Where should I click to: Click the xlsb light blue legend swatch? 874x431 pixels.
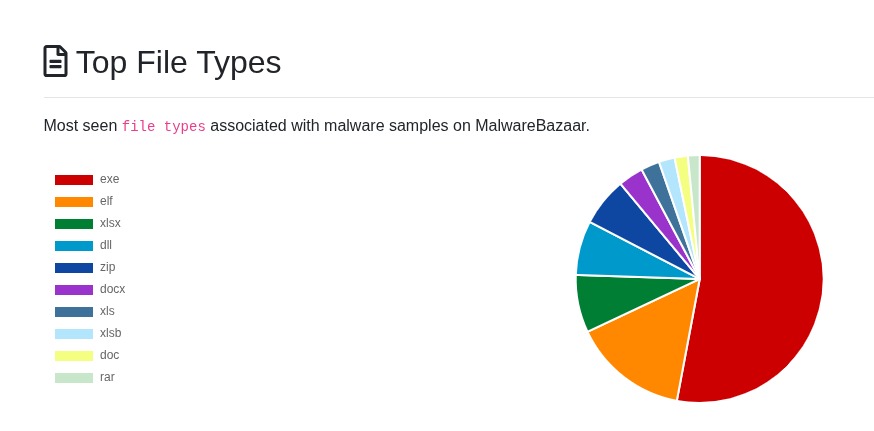74,333
